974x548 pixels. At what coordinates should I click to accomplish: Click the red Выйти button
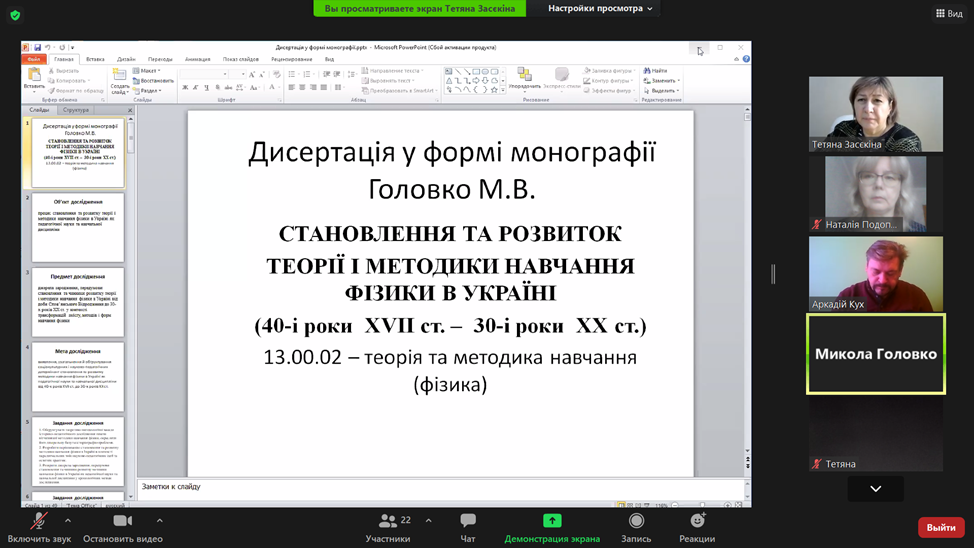940,527
